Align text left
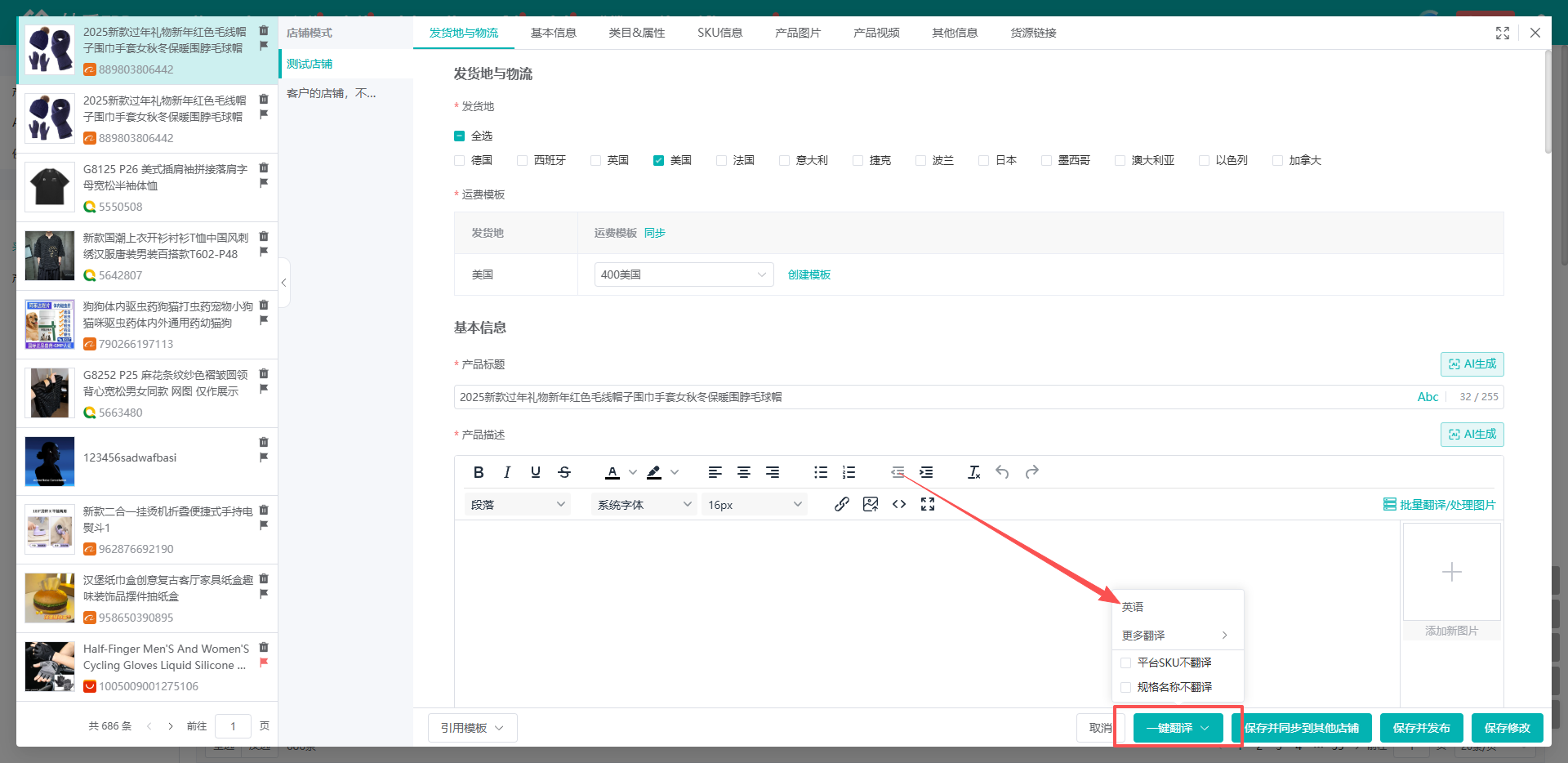The image size is (1568, 763). (715, 472)
